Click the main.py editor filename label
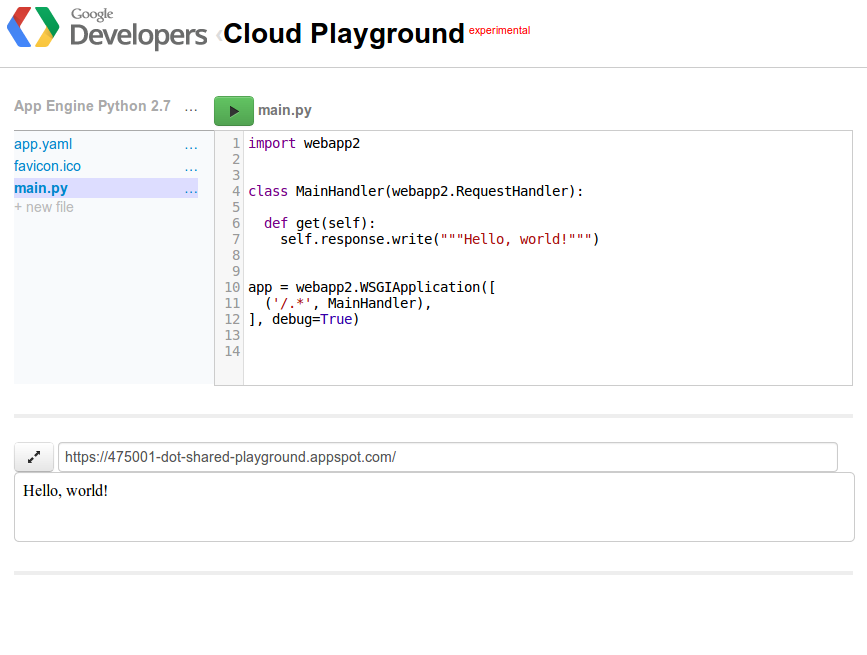Screen dimensions: 867x655 point(285,111)
